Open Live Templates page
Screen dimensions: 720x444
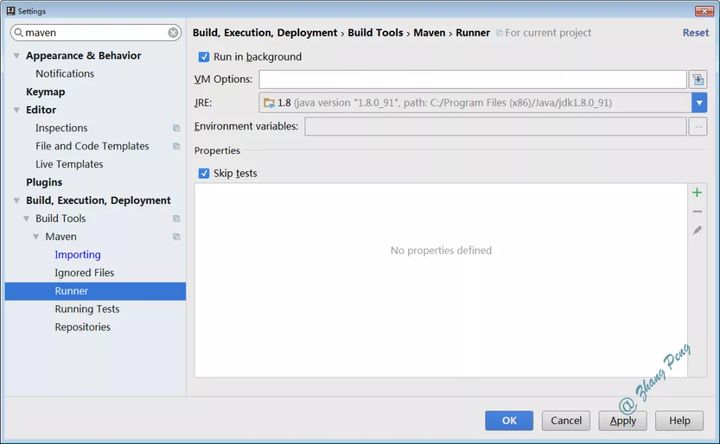click(69, 164)
